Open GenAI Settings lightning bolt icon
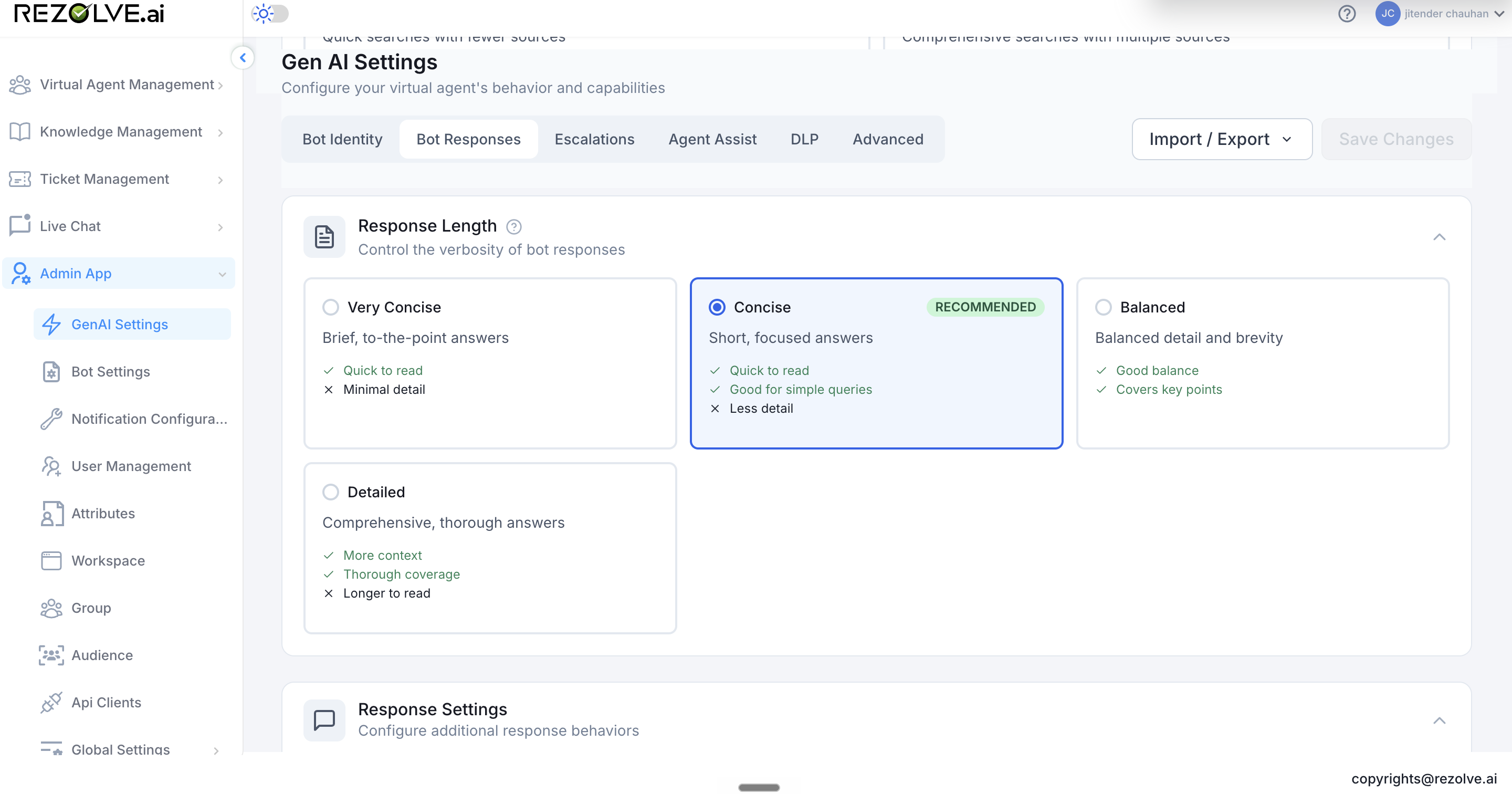This screenshot has width=1512, height=794. pyautogui.click(x=51, y=324)
